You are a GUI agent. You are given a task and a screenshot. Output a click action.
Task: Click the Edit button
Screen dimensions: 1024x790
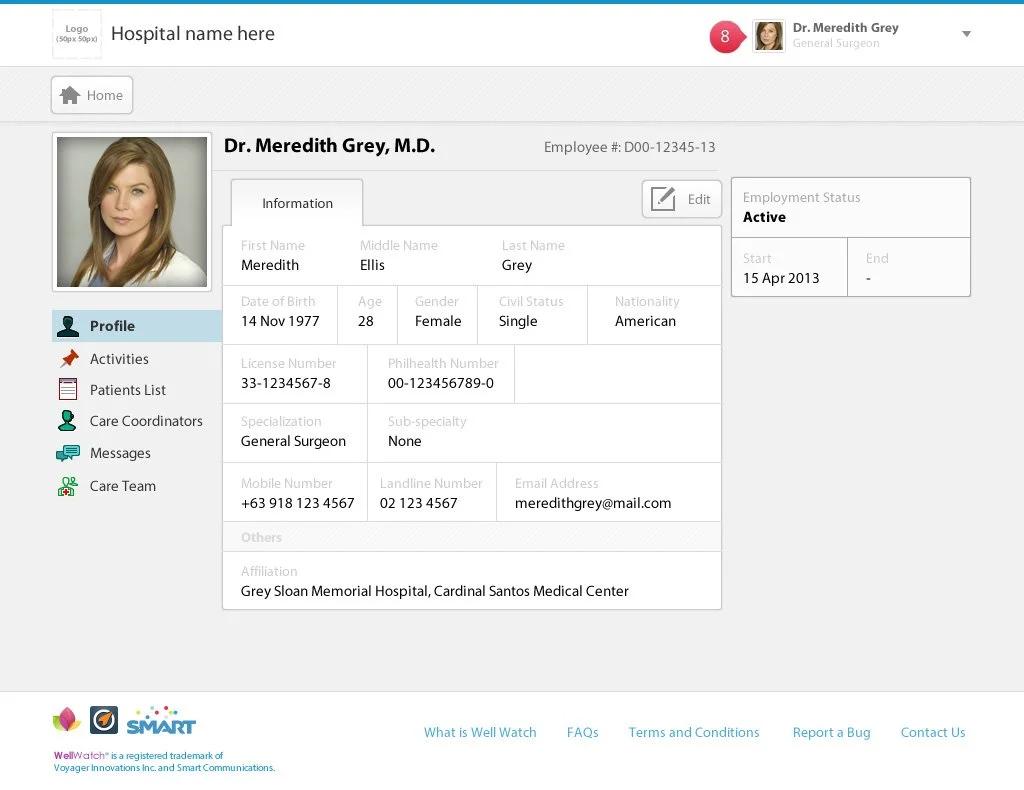682,199
